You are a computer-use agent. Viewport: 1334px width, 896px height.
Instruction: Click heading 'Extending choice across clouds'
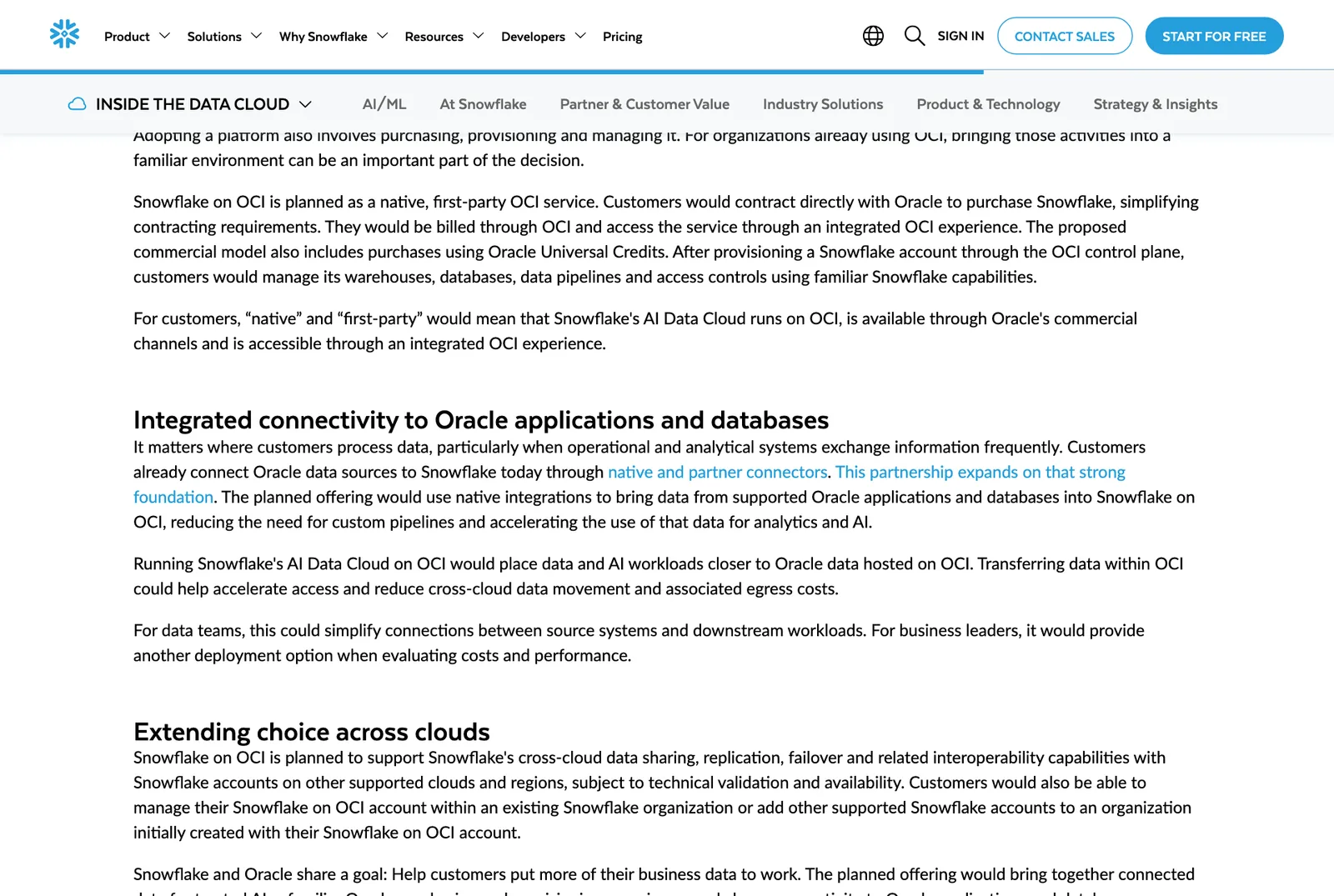click(x=312, y=732)
